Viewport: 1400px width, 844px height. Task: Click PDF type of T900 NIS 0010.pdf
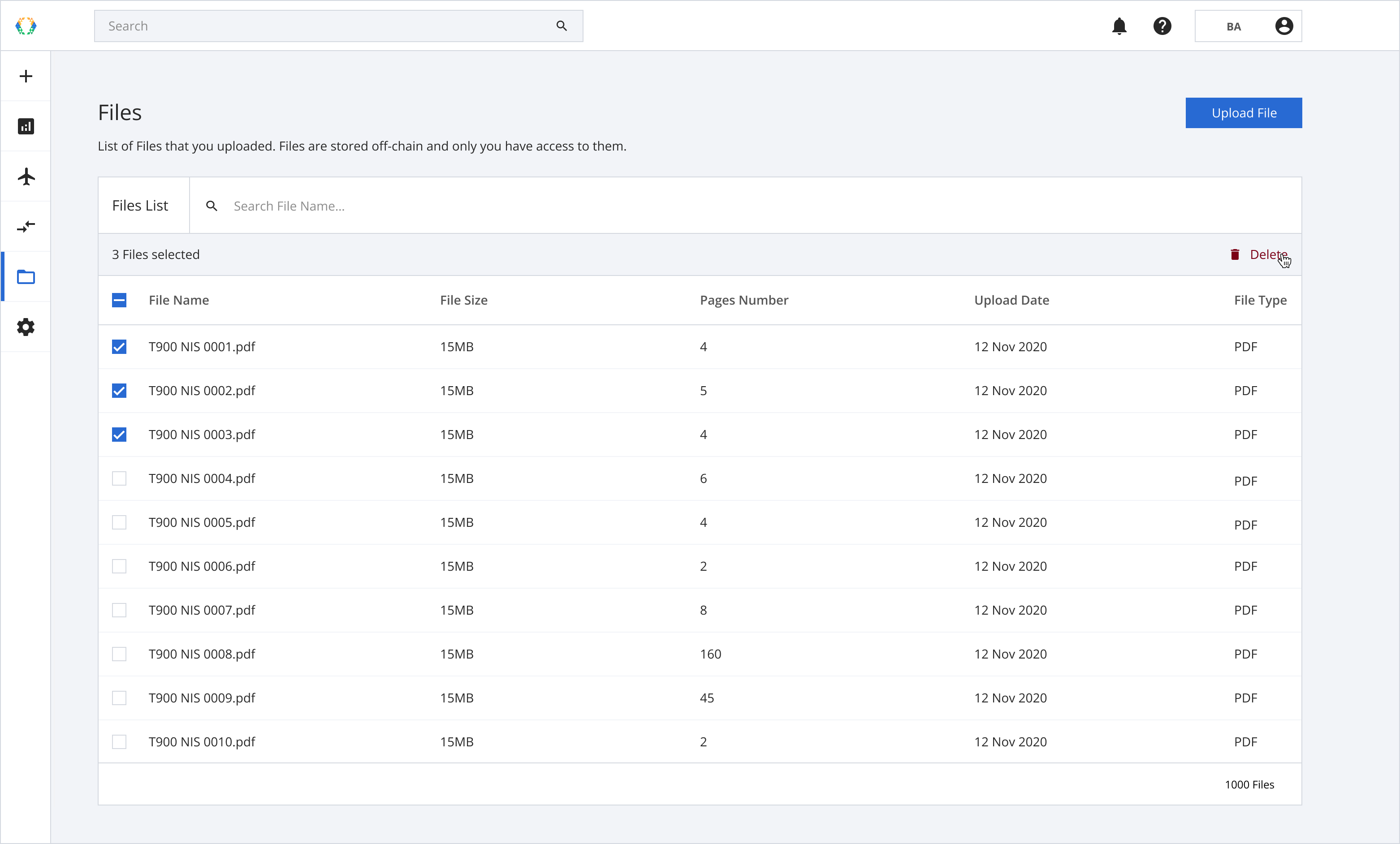coord(1245,742)
